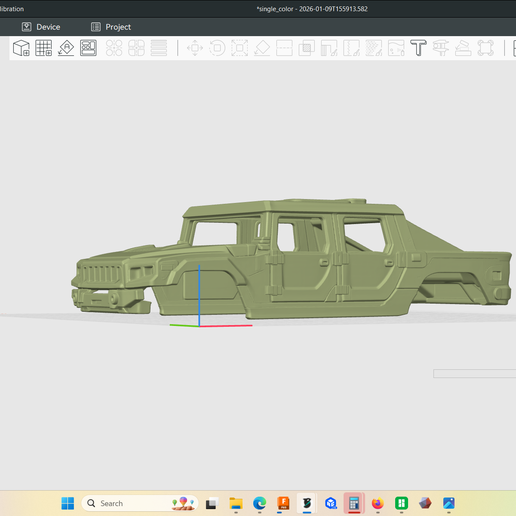Click the taskbar Search box
516x516 pixels.
pos(140,503)
